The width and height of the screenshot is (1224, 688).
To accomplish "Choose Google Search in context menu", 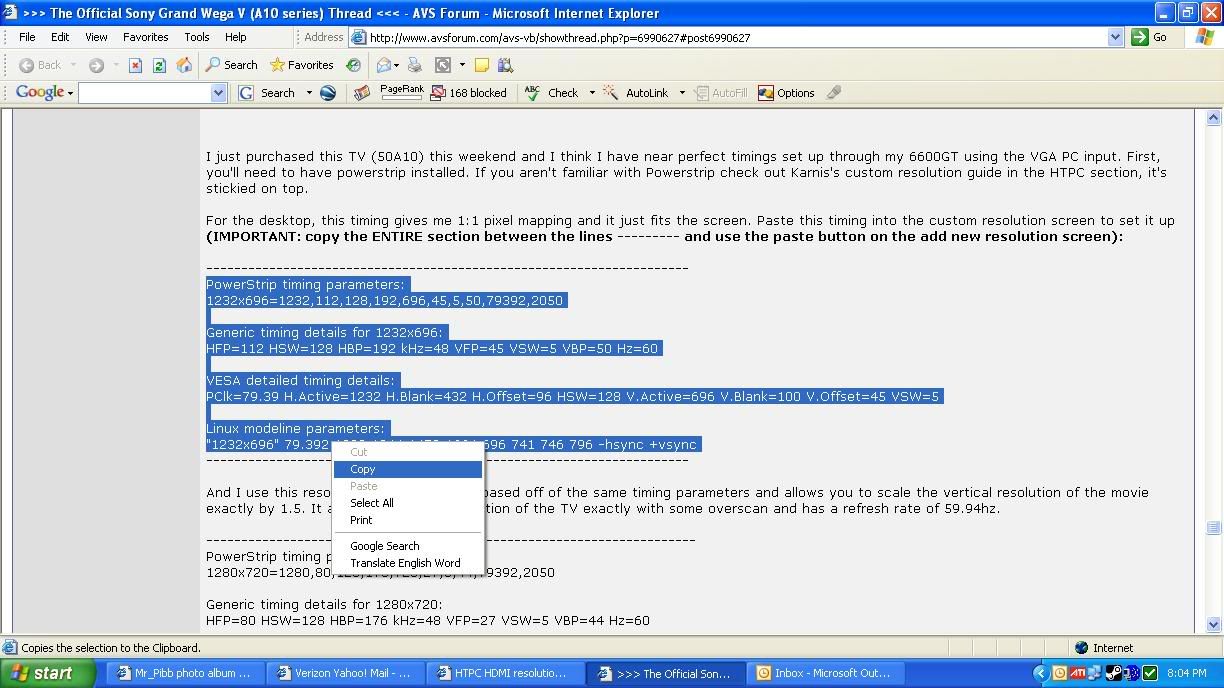I will pyautogui.click(x=408, y=546).
